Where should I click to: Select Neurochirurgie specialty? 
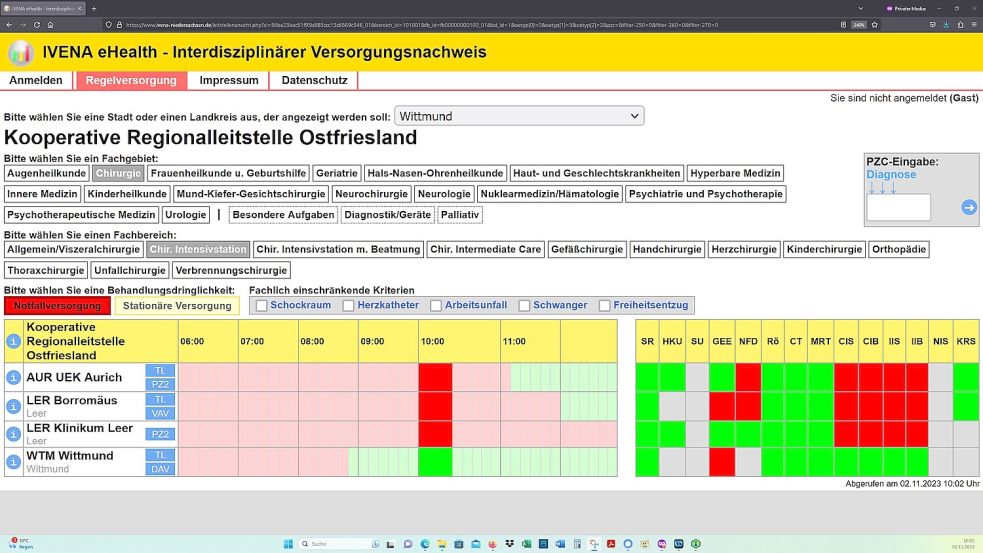point(371,194)
